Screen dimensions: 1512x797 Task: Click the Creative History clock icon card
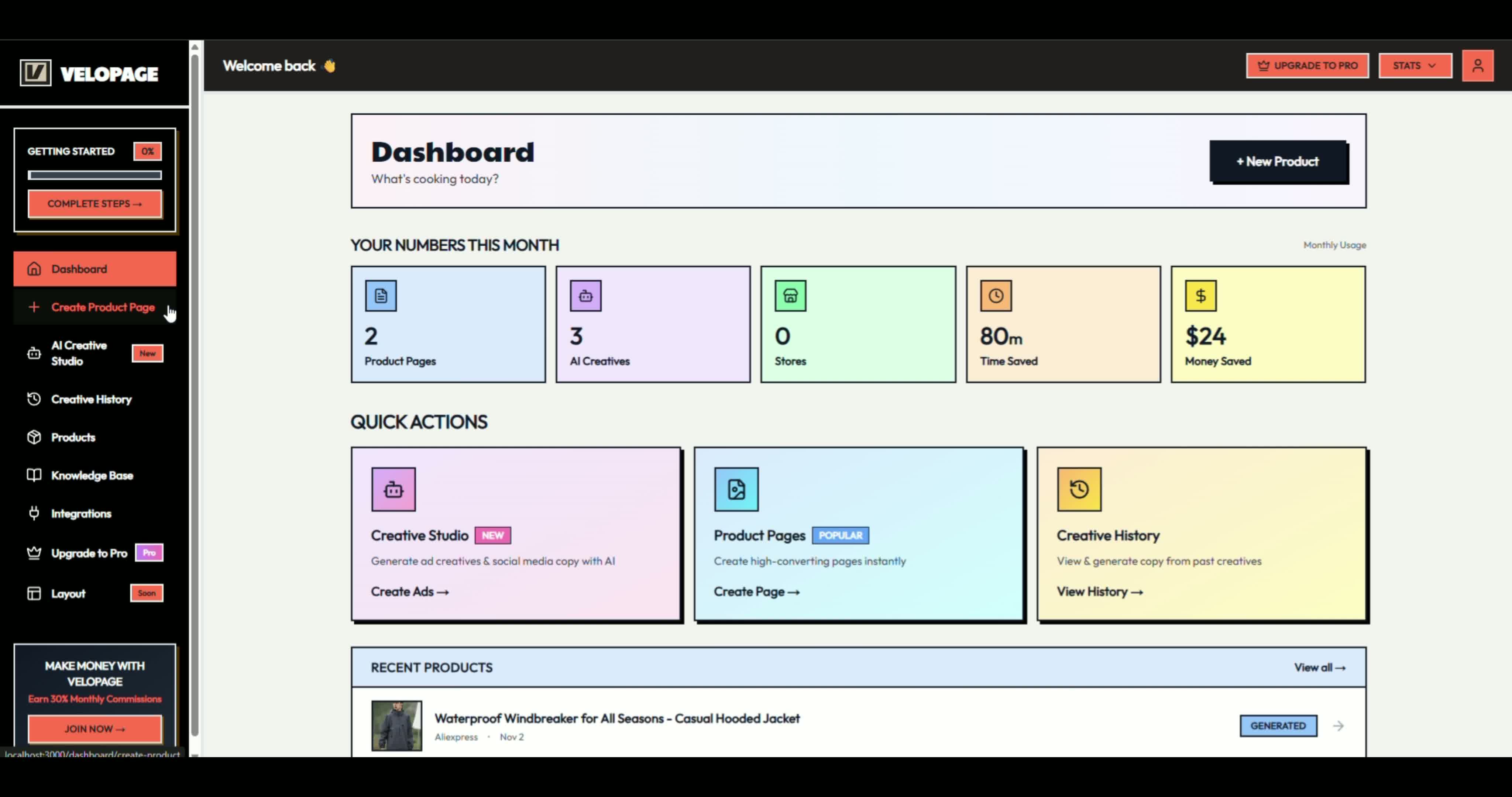[x=1079, y=489]
